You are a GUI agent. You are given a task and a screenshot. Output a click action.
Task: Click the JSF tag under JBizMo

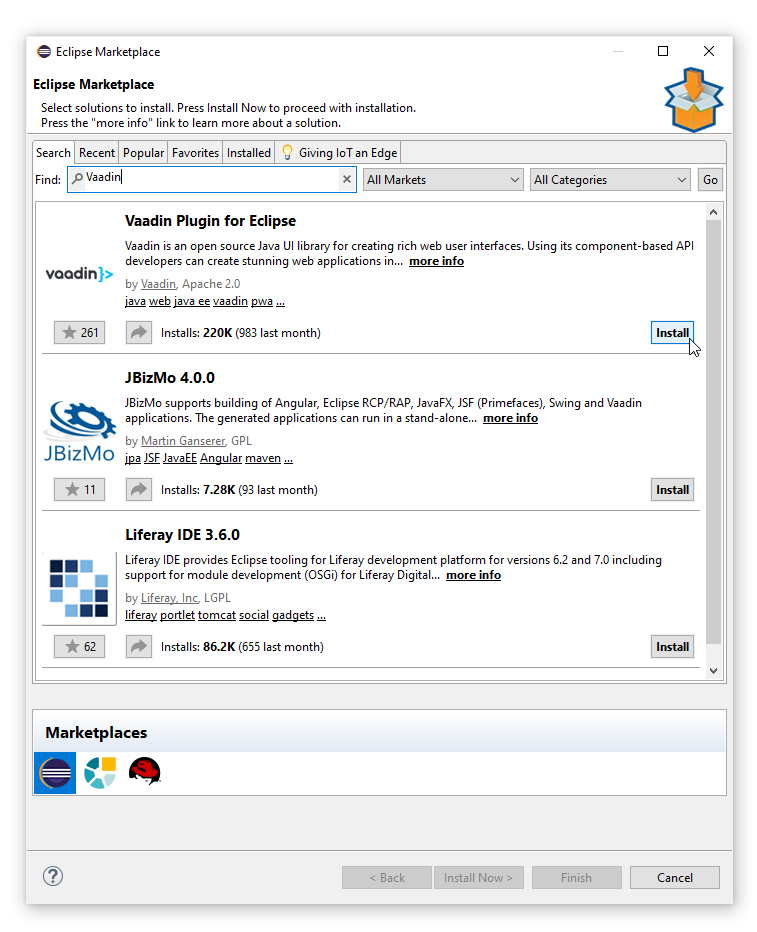point(152,458)
